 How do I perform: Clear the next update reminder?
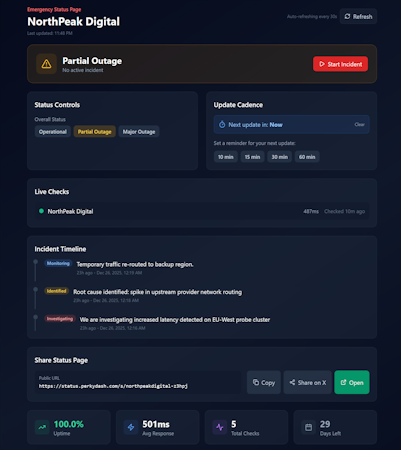359,124
